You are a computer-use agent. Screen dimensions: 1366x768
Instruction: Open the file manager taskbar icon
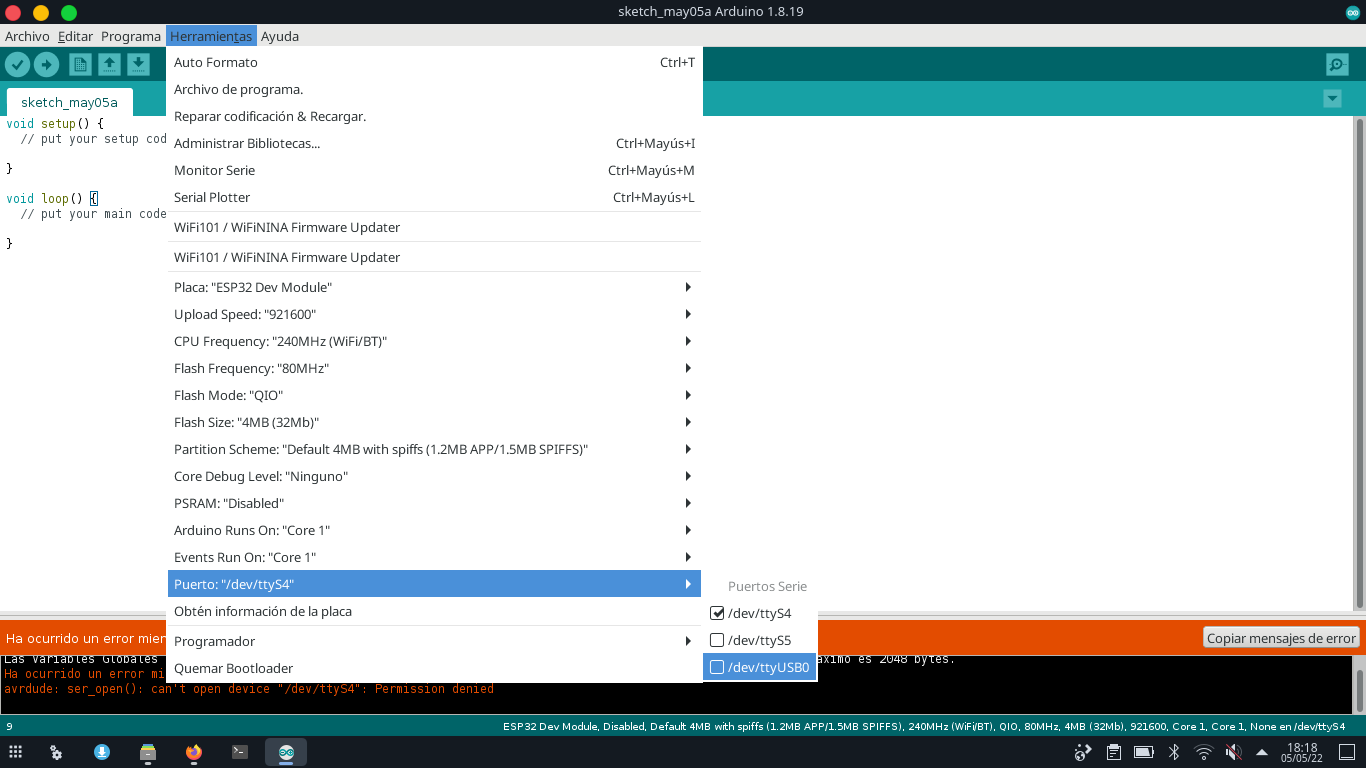click(148, 752)
